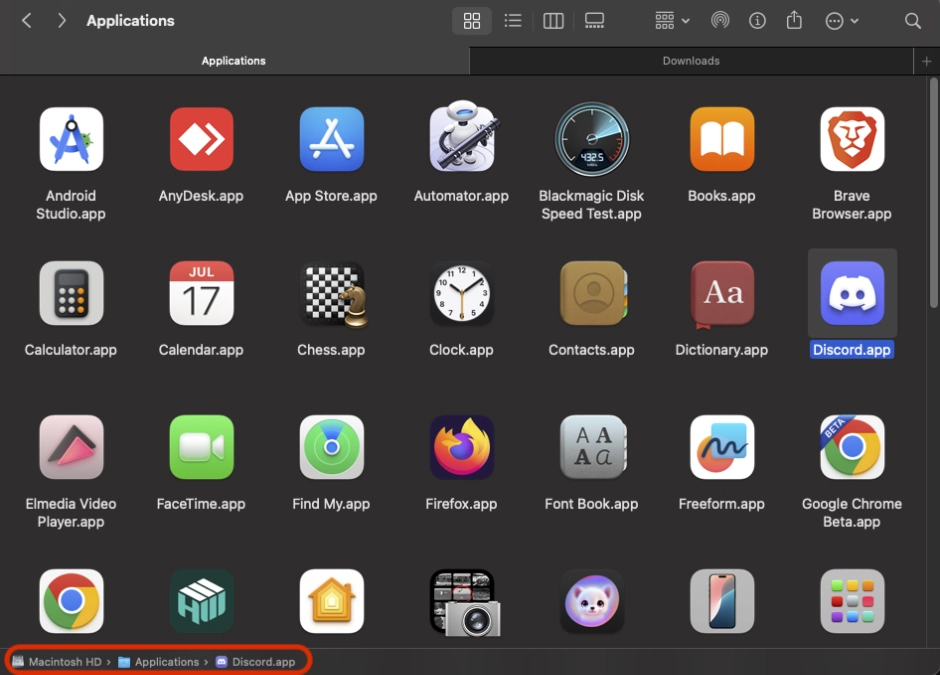
Task: Go back with the back arrow
Action: tap(26, 21)
